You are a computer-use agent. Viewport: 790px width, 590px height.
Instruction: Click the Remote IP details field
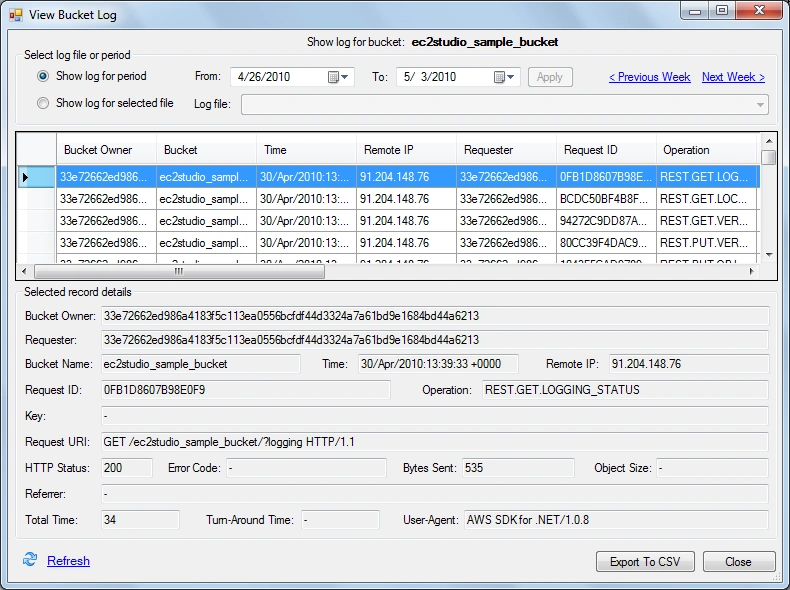[x=689, y=364]
